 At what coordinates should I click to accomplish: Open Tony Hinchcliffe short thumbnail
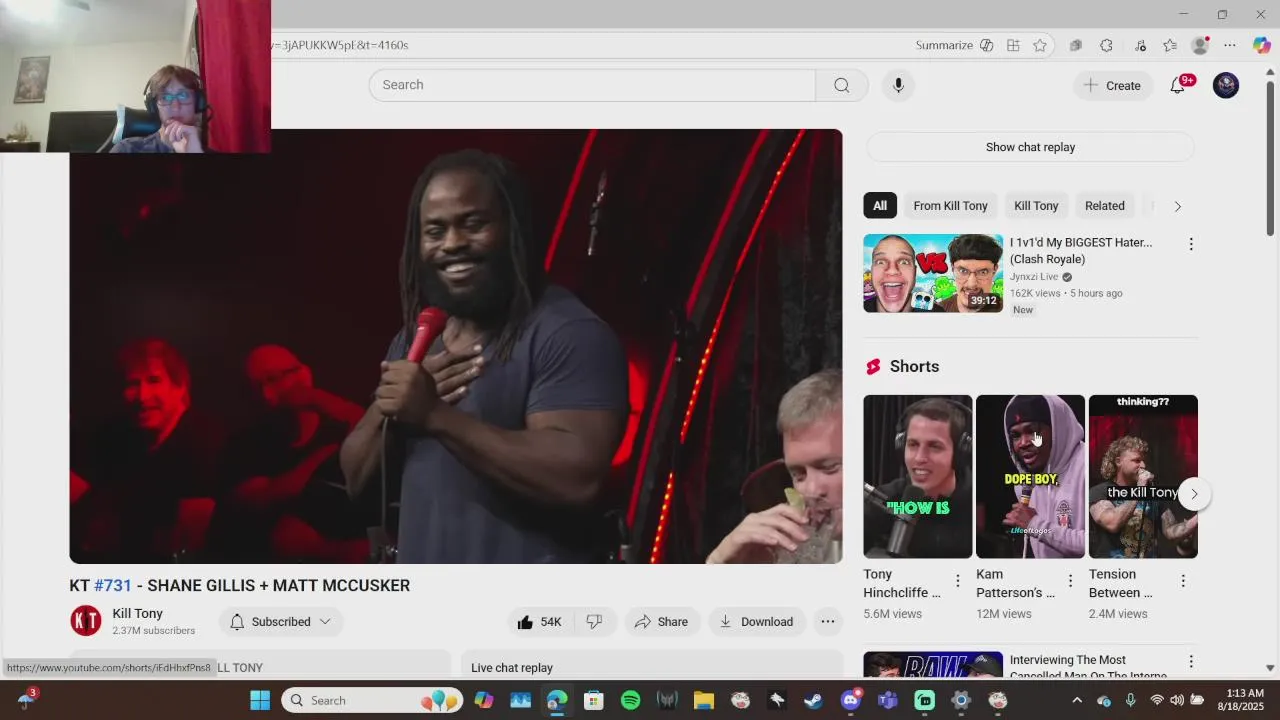point(918,476)
